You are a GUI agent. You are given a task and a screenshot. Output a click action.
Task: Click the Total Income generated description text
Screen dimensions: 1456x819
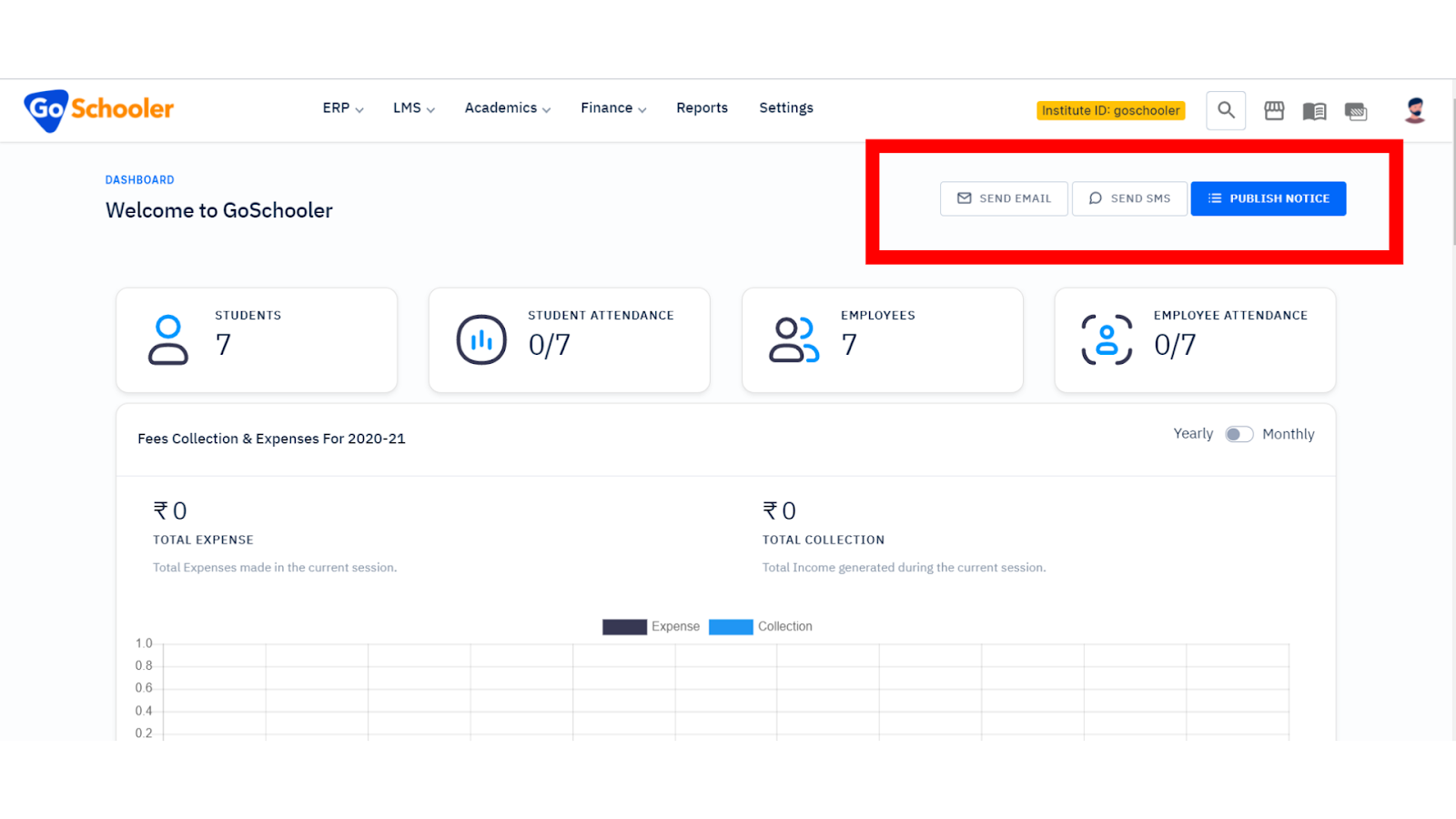[905, 567]
